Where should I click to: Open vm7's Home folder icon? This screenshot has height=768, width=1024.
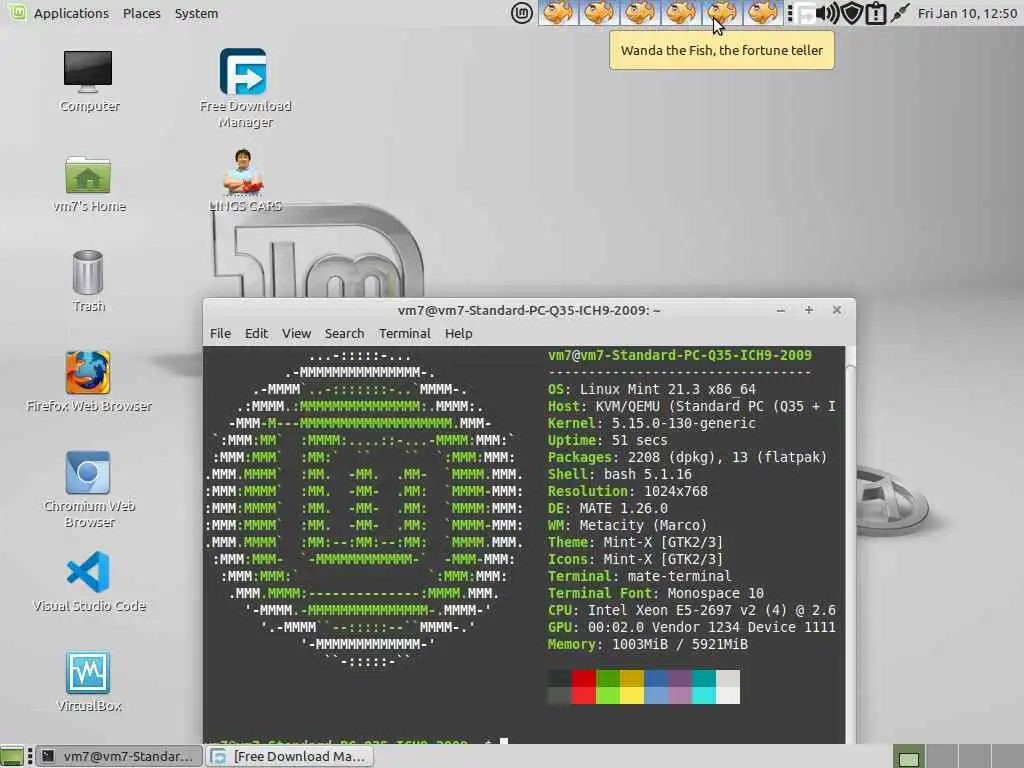coord(88,185)
